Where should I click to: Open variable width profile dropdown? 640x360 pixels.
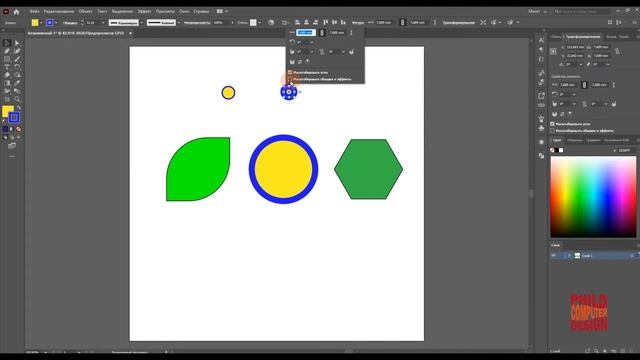141,23
